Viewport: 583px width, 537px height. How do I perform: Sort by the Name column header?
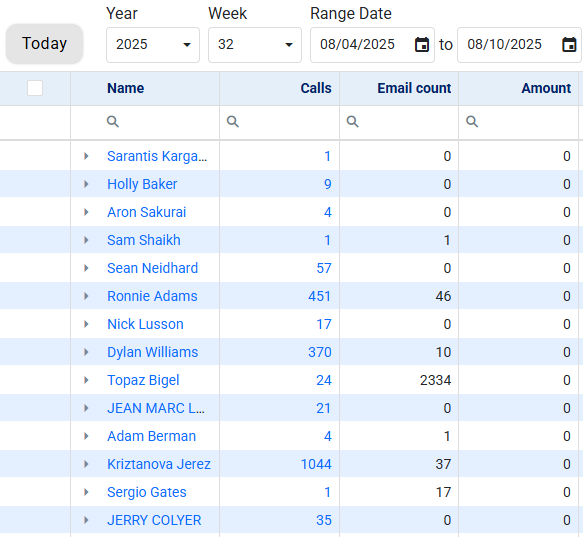126,88
